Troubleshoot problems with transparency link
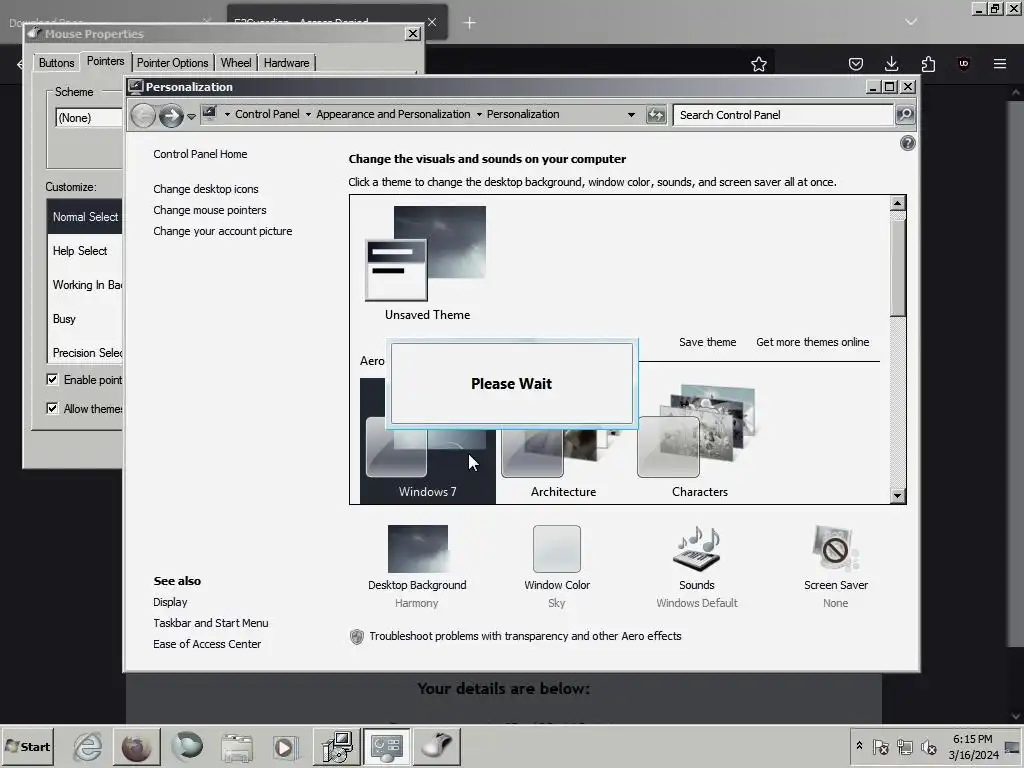 coord(525,636)
